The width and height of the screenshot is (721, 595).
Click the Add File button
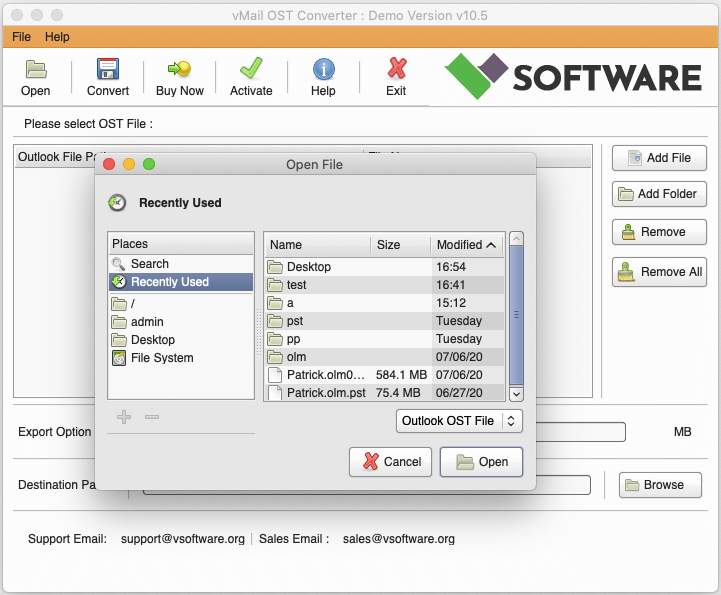[659, 158]
